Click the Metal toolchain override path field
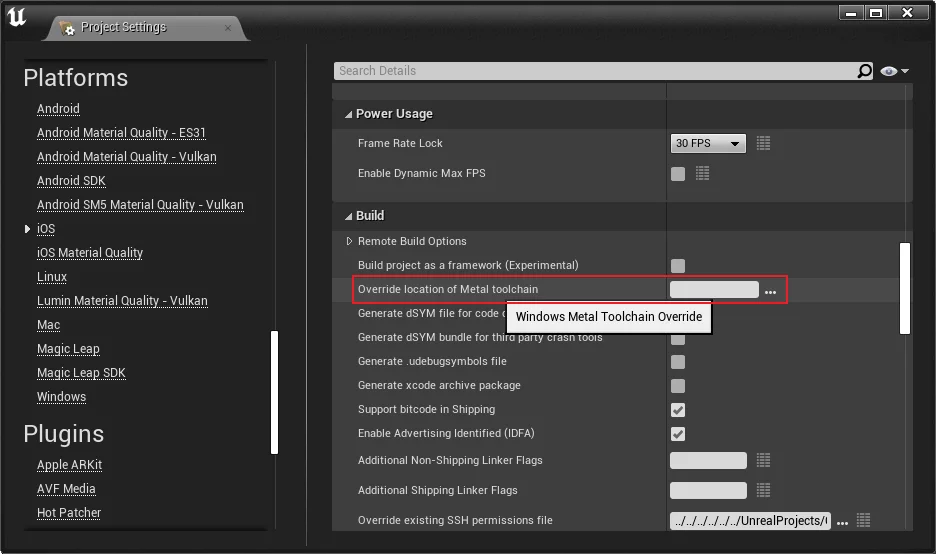This screenshot has width=936, height=554. 714,290
